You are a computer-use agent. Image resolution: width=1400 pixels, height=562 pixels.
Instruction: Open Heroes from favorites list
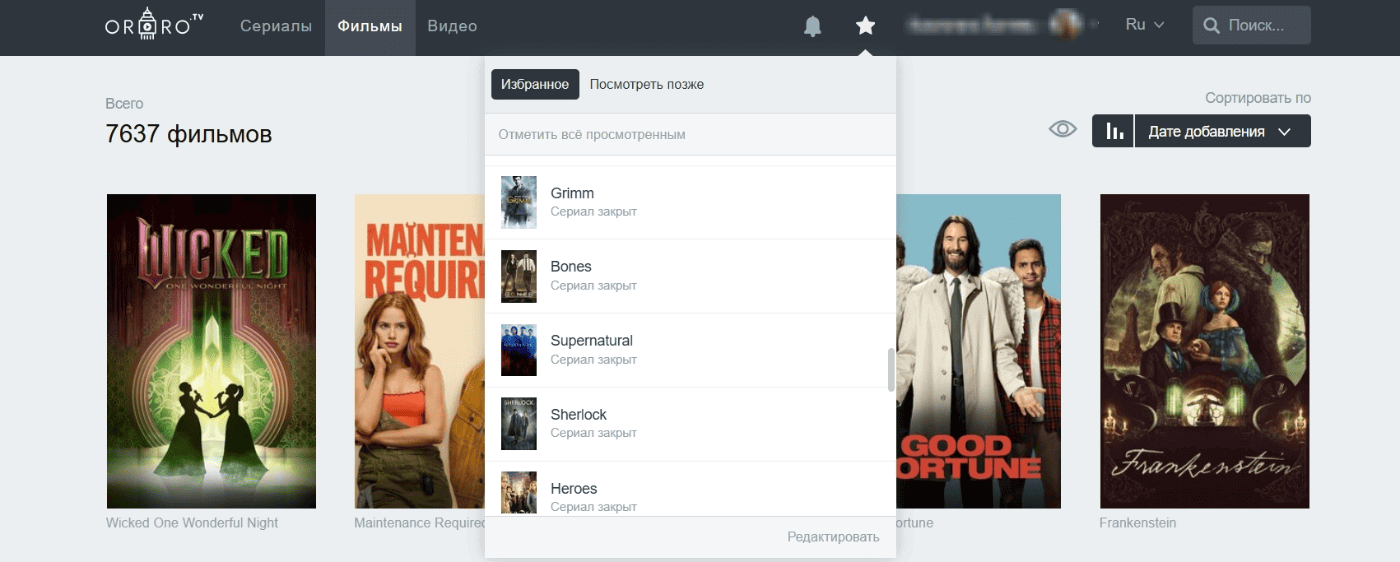690,490
